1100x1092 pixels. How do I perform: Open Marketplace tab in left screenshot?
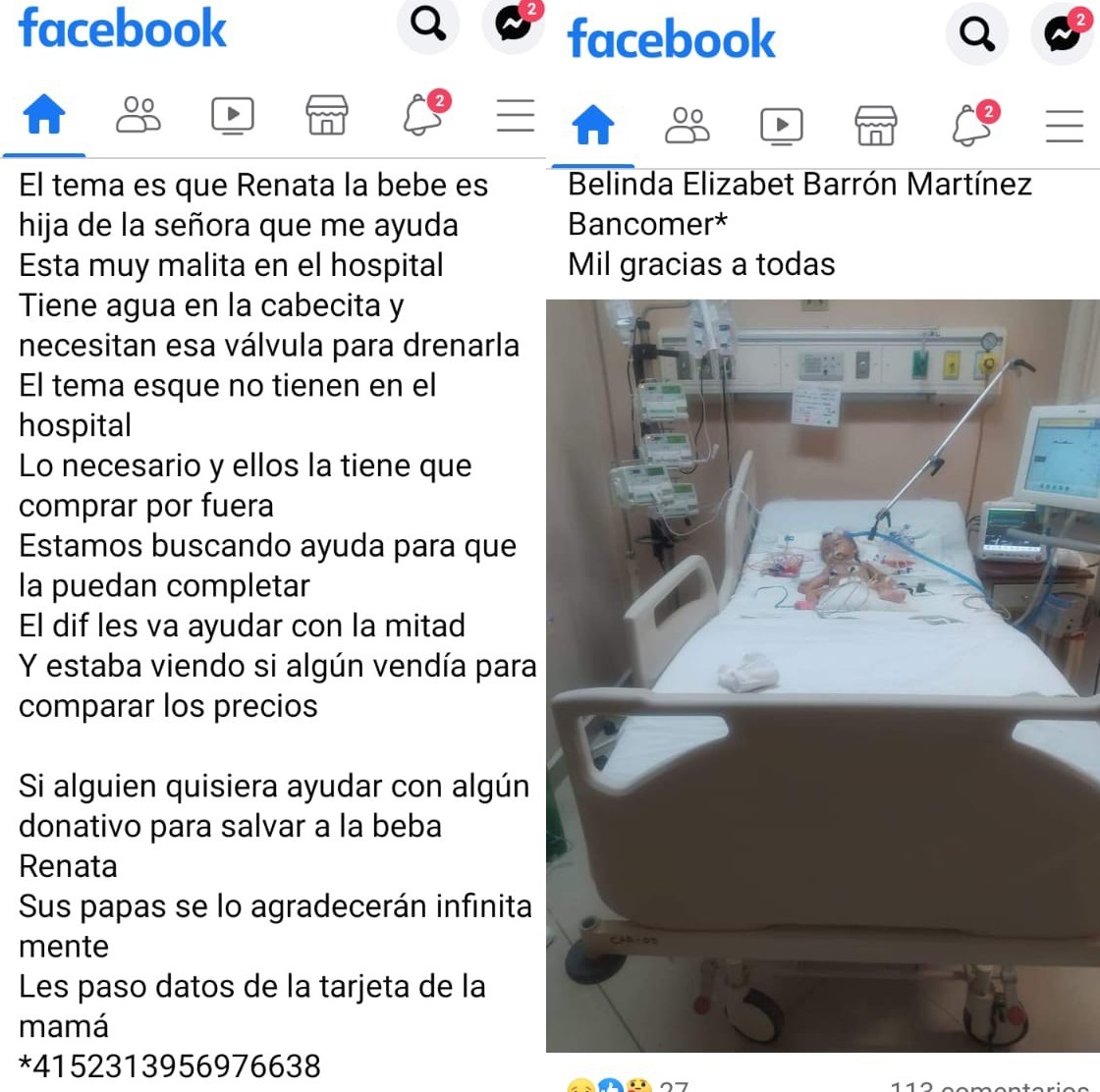(x=327, y=115)
